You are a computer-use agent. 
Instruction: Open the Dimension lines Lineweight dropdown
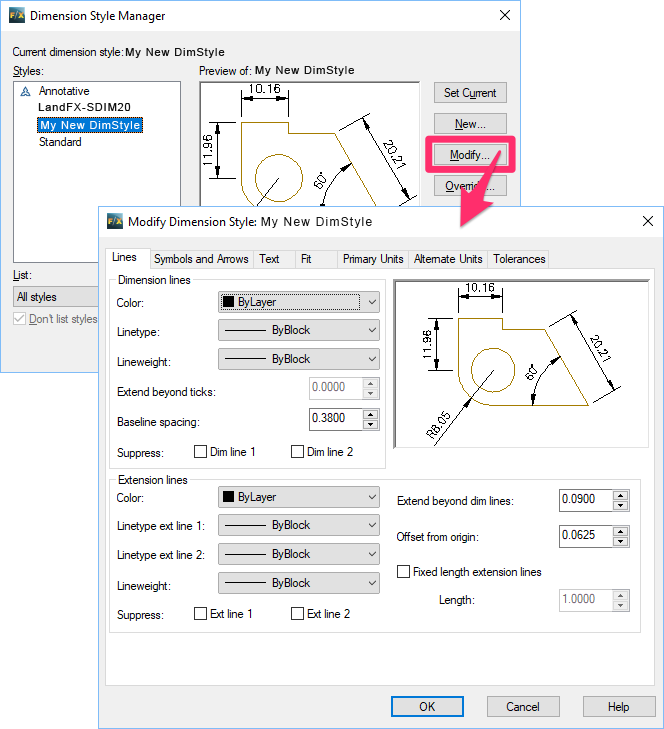click(x=299, y=359)
